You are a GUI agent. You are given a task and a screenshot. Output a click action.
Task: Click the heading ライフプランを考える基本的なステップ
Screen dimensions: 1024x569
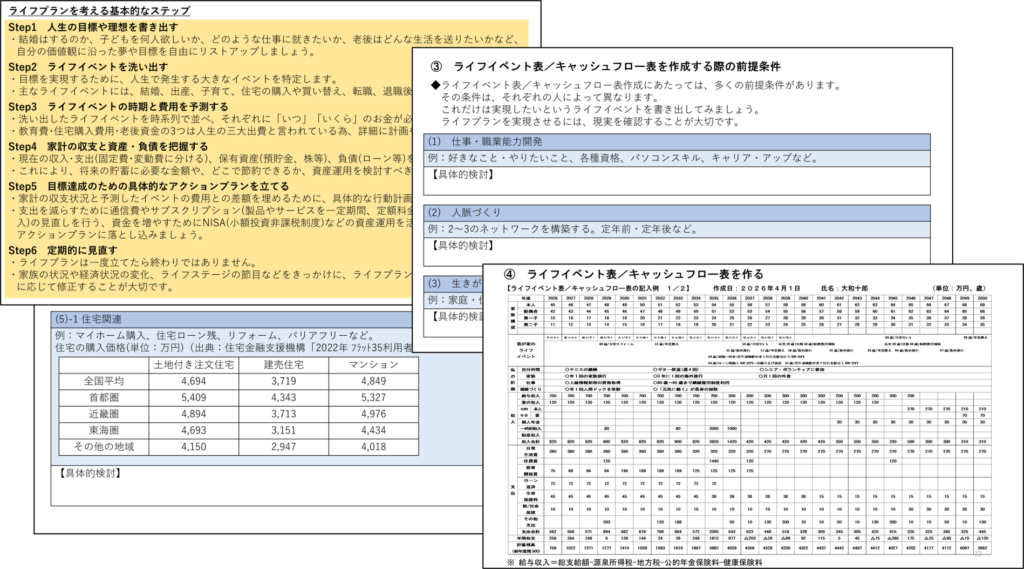(x=99, y=10)
